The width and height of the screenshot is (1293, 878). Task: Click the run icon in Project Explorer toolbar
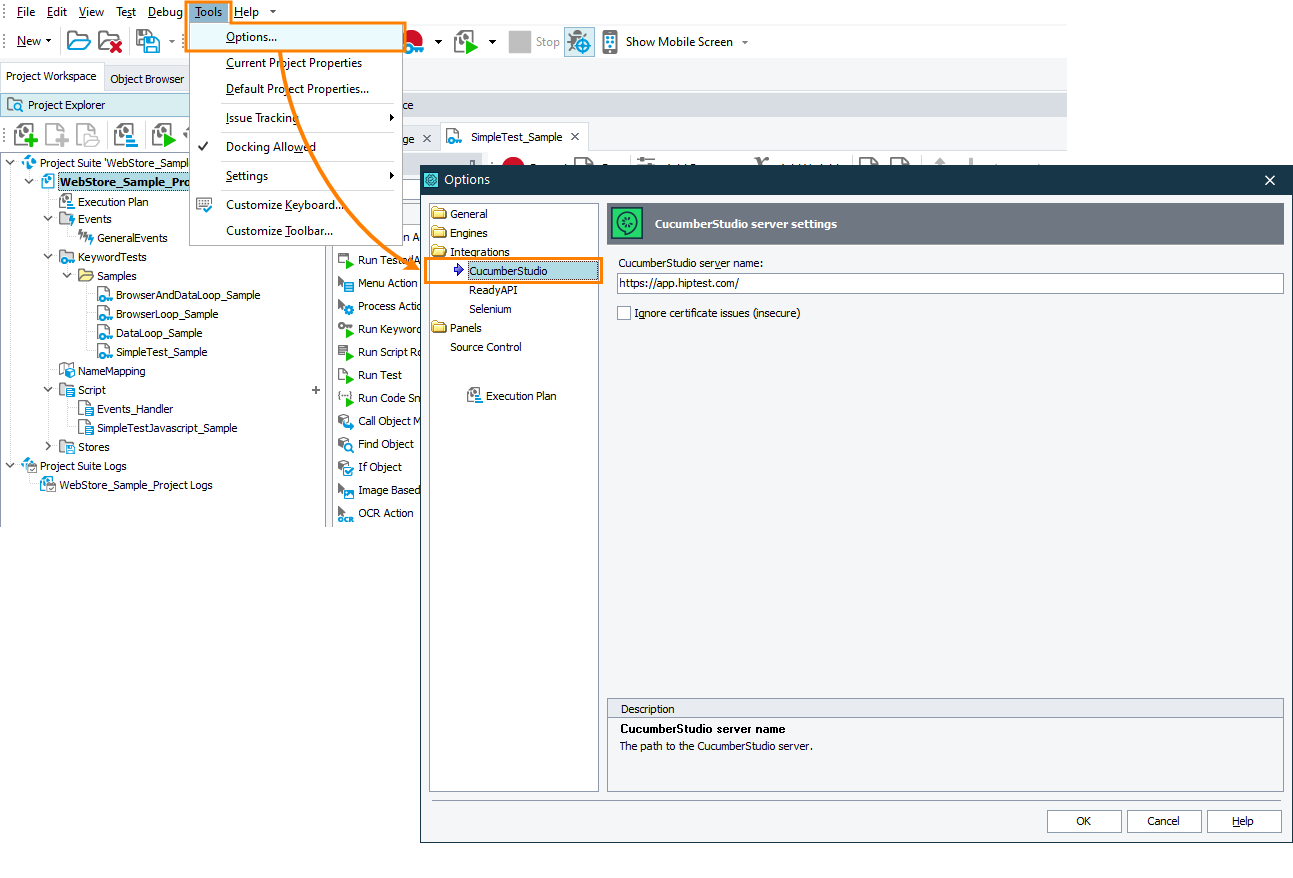(x=163, y=135)
